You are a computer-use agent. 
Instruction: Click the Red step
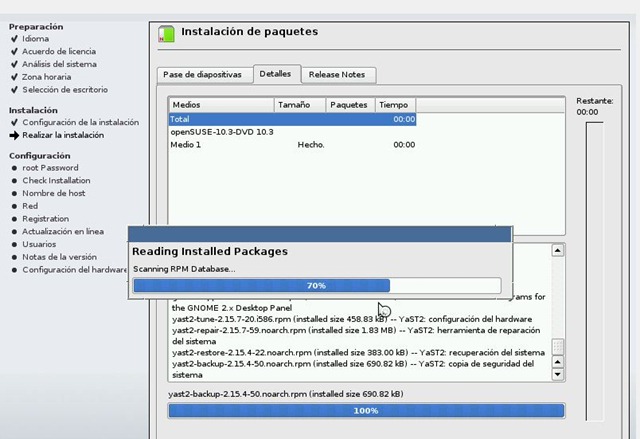click(x=30, y=206)
